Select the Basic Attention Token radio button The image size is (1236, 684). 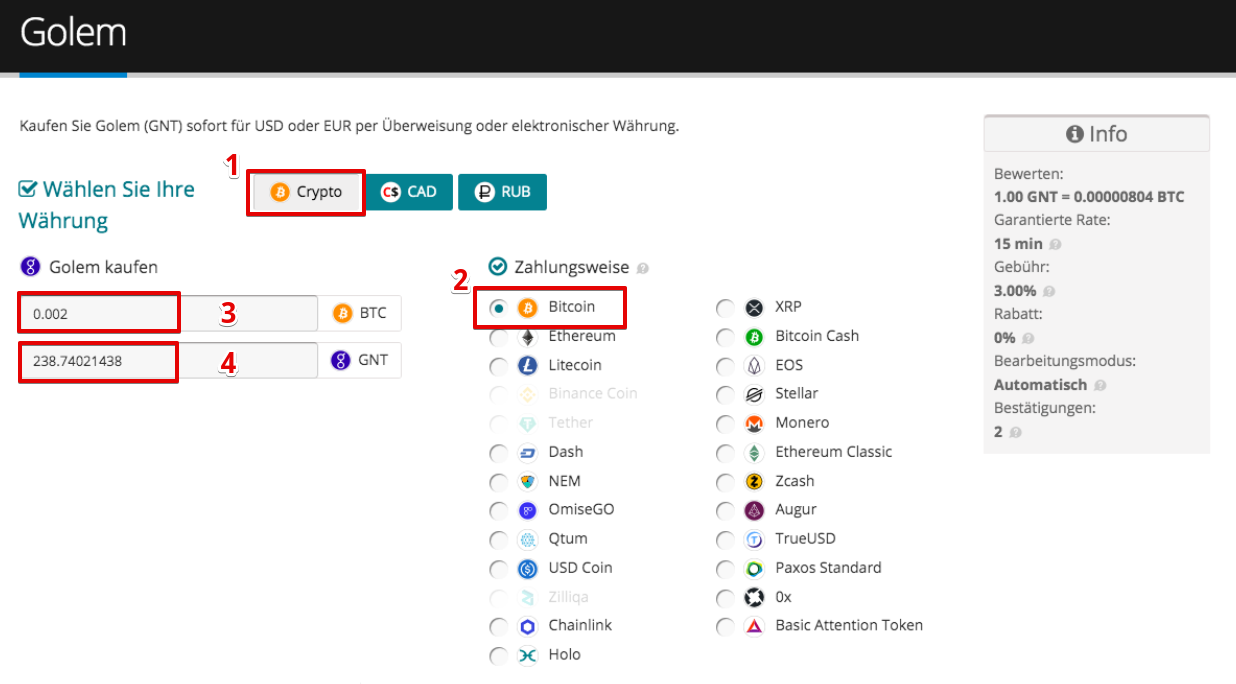coord(725,627)
